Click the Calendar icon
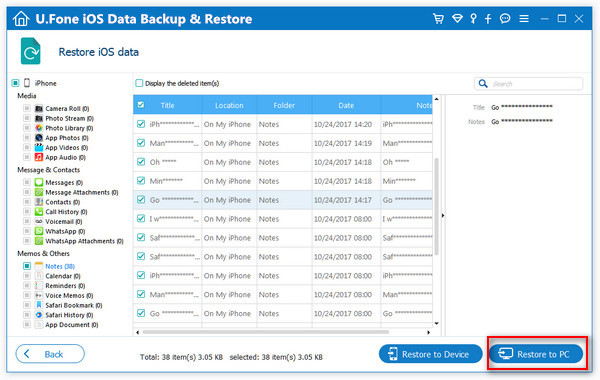Viewport: 600px width, 380px height. pos(39,276)
